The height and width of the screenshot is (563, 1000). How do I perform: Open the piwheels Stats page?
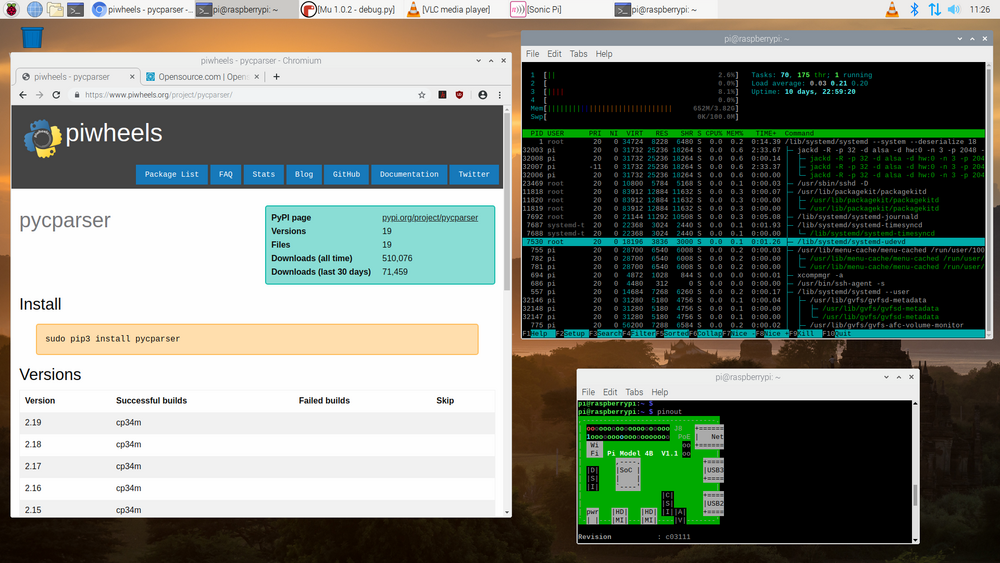(263, 174)
